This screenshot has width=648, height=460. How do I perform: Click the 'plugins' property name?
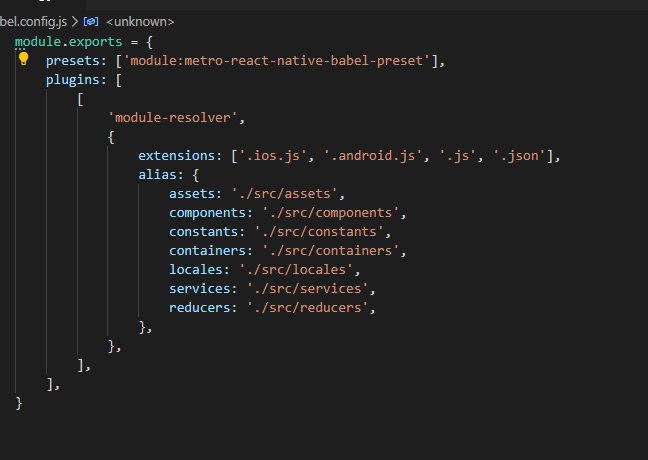click(73, 80)
